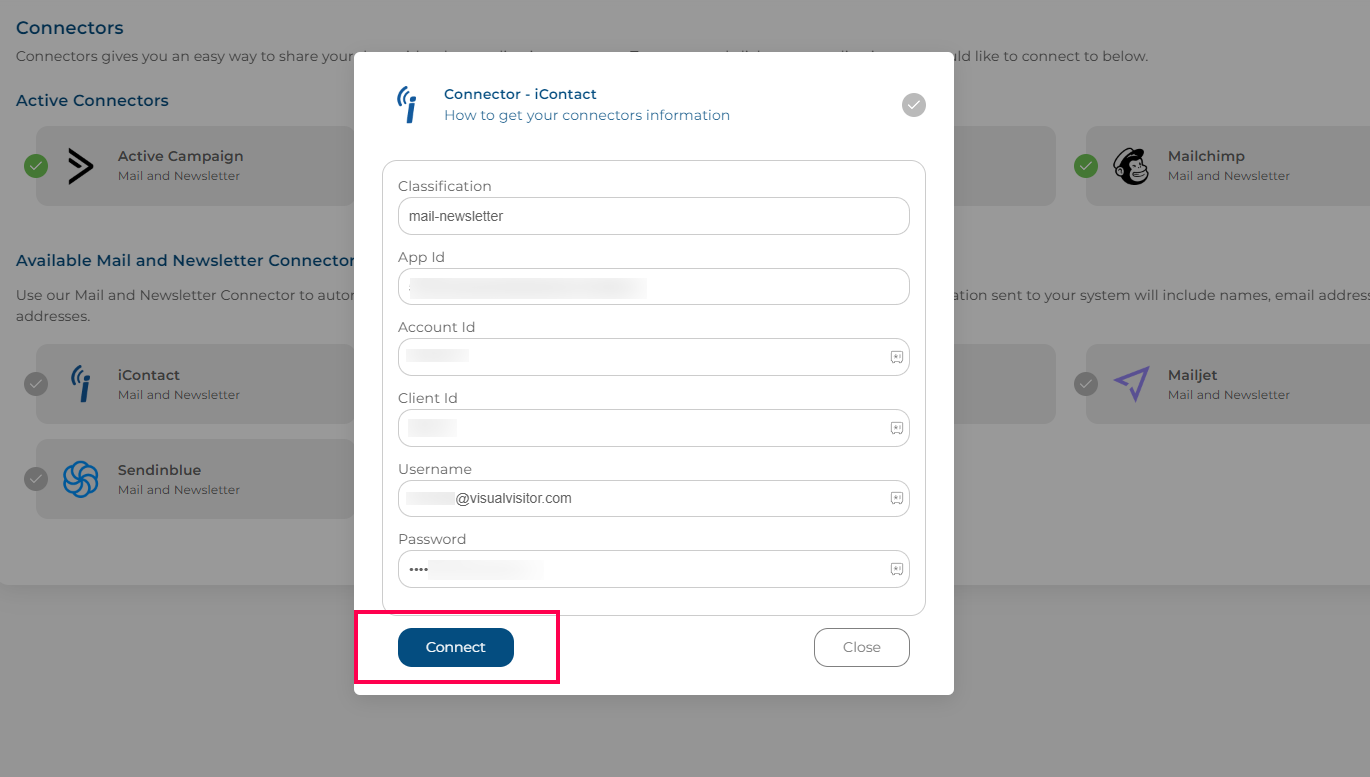
Task: Click grey check circle in dialog header
Action: pyautogui.click(x=914, y=105)
